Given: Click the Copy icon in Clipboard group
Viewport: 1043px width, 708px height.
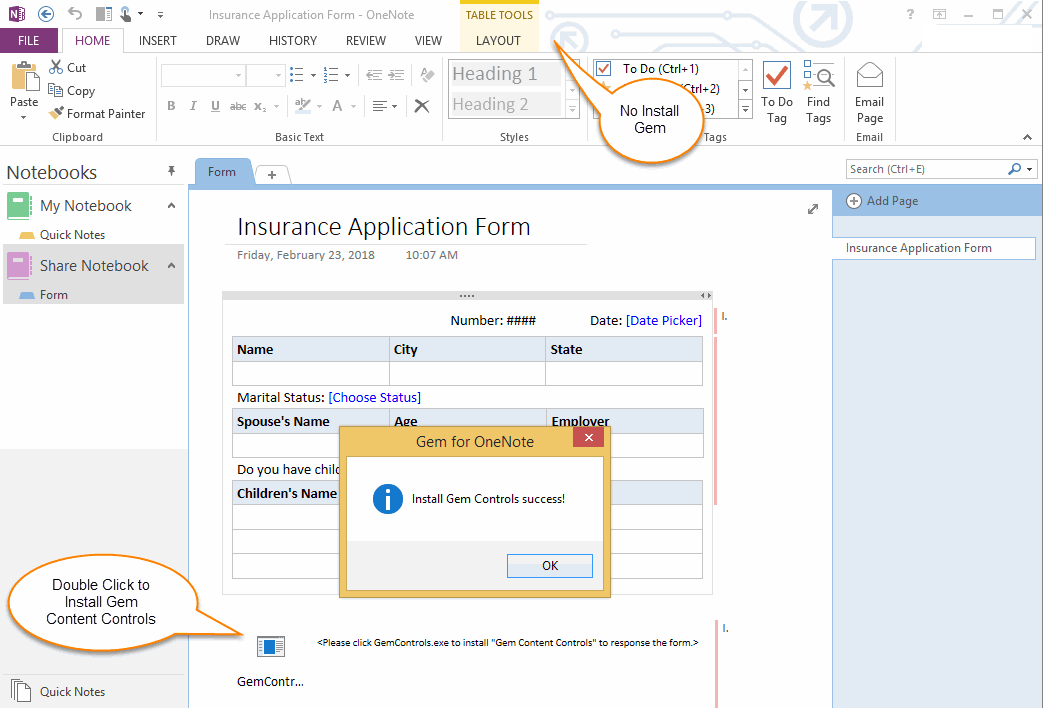Looking at the screenshot, I should (x=55, y=90).
